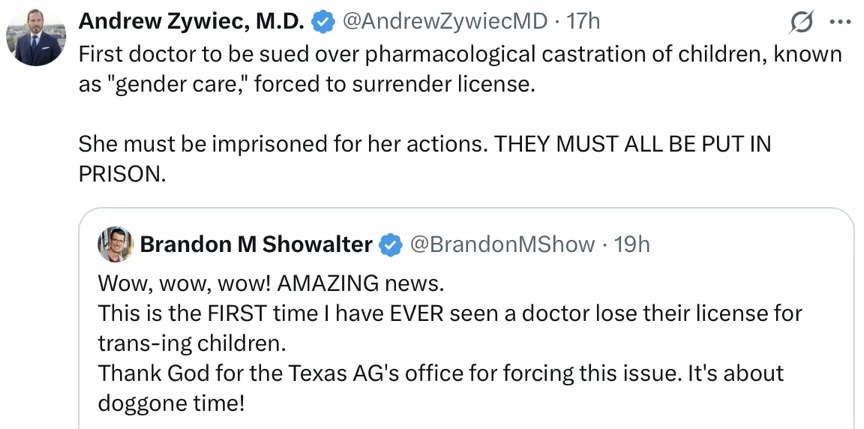Open the post's 17h timestamp
Viewport: 864px width, 429px height.
pos(582,21)
